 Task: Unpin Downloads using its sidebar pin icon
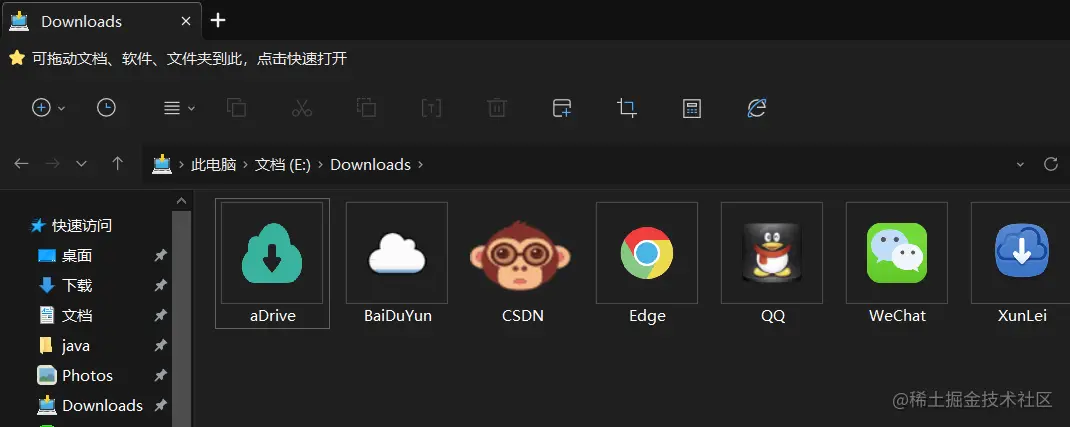(x=160, y=405)
